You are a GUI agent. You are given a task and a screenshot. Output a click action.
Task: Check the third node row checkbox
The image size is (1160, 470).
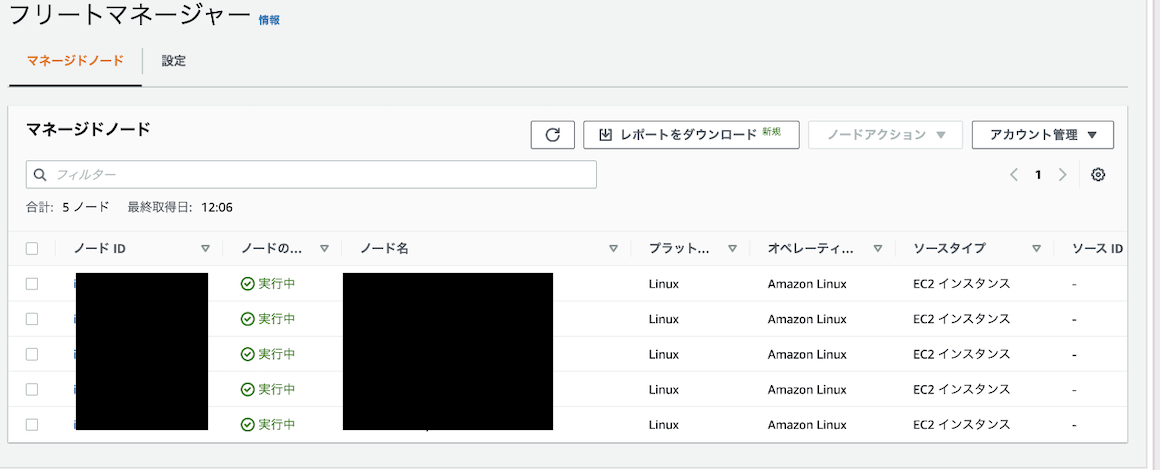click(32, 354)
